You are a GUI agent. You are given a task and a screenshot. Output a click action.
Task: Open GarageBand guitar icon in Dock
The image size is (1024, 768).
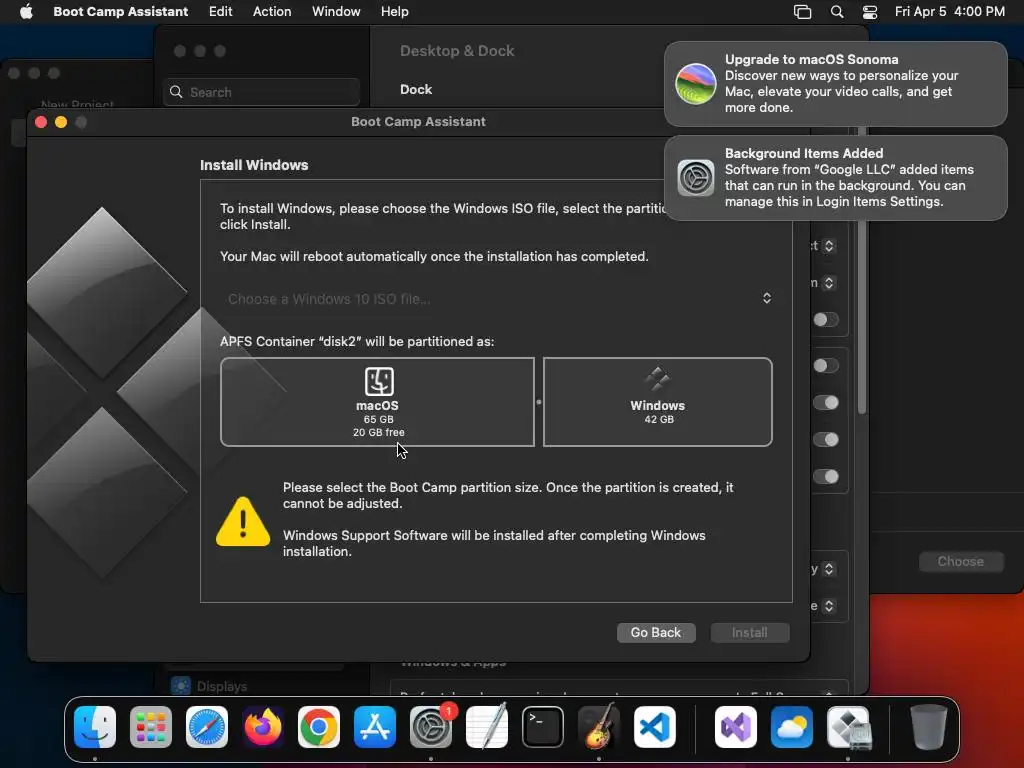point(599,727)
